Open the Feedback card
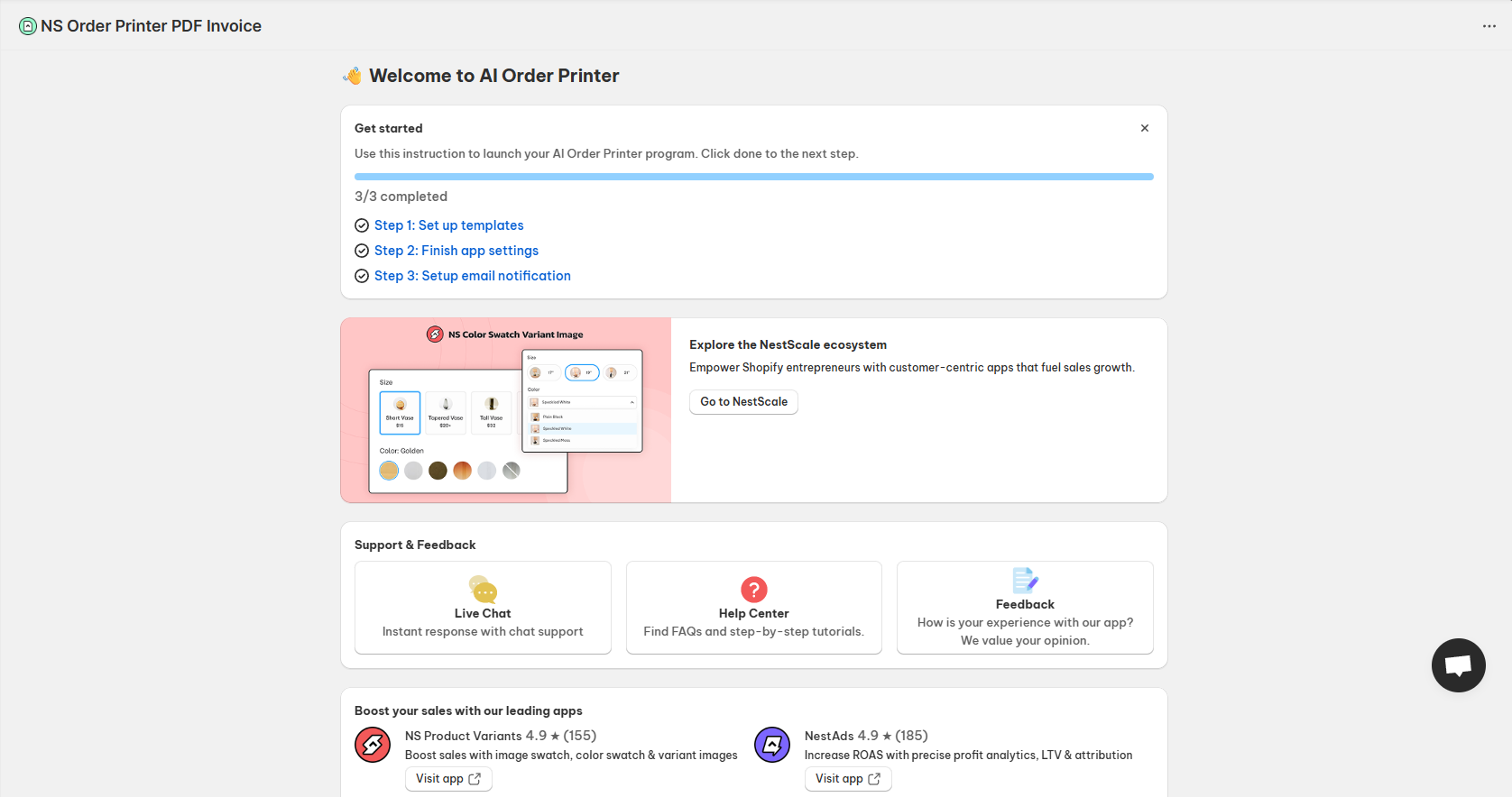 point(1025,608)
